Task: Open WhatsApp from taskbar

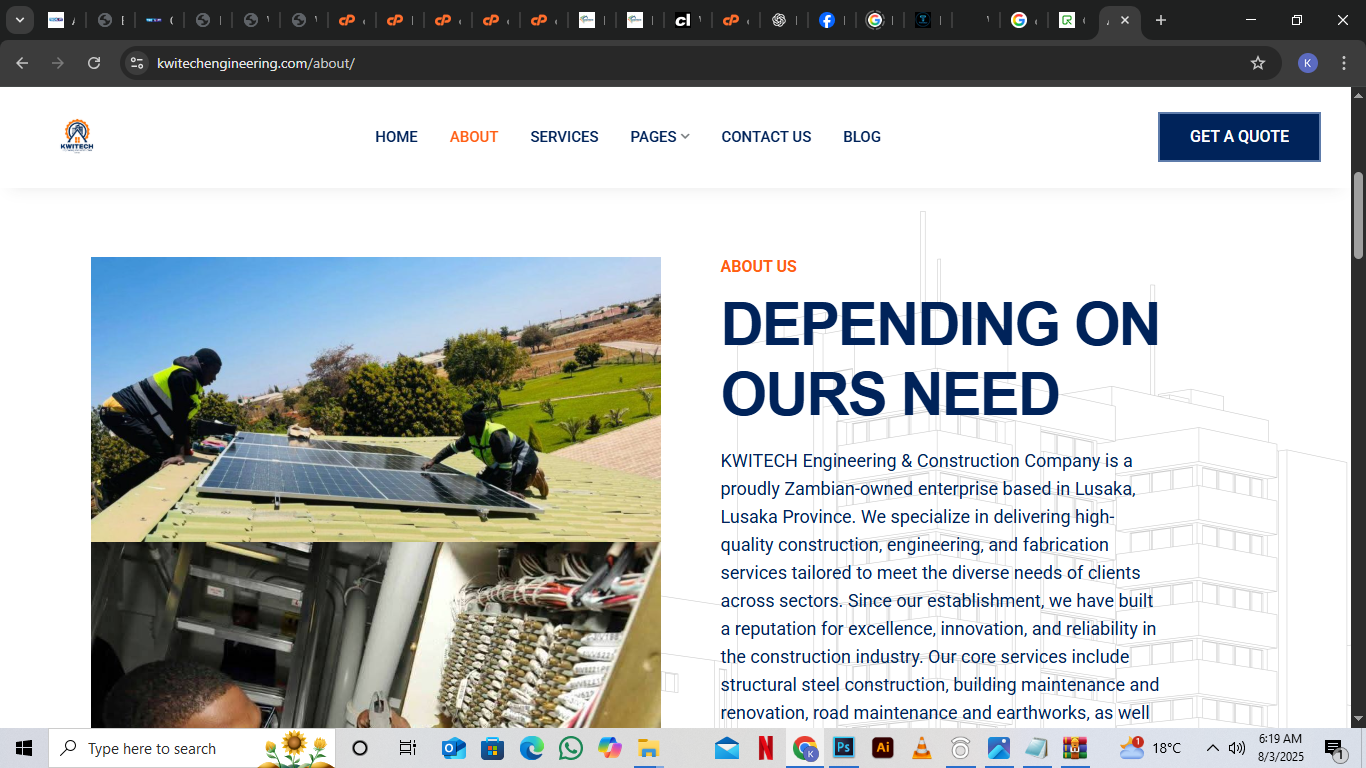Action: point(570,748)
